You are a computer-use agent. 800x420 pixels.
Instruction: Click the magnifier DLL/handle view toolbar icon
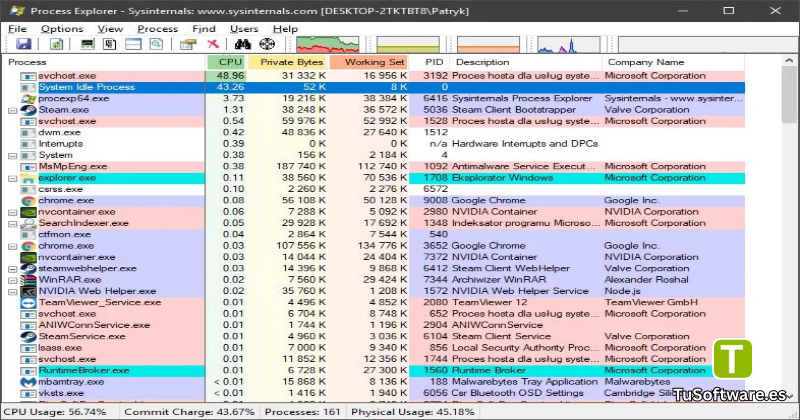pyautogui.click(x=156, y=44)
